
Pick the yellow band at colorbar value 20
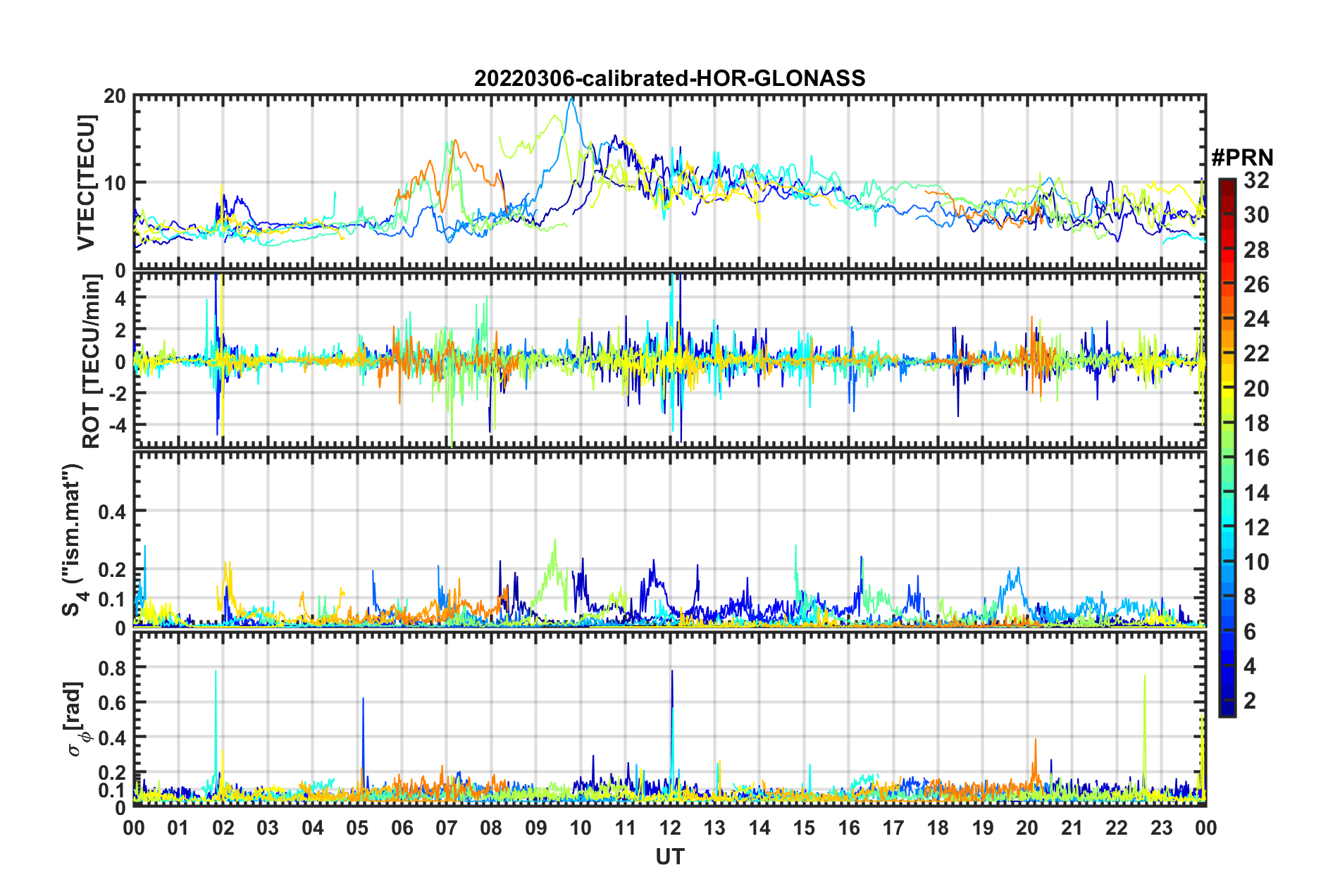pyautogui.click(x=1227, y=389)
